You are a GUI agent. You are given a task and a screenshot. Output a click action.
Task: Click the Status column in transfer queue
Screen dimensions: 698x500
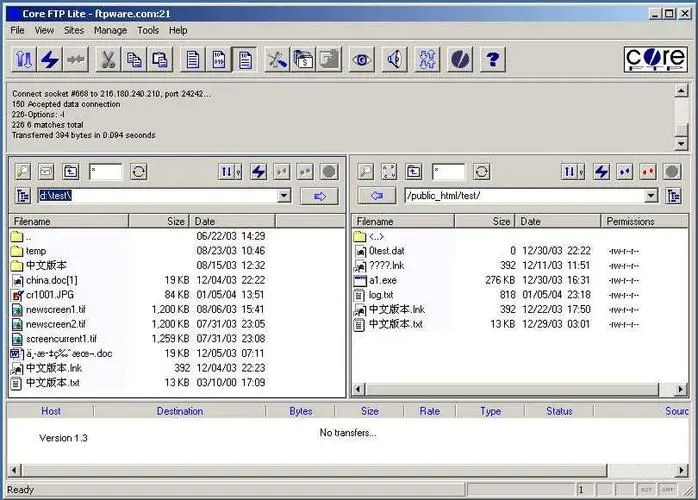click(559, 411)
